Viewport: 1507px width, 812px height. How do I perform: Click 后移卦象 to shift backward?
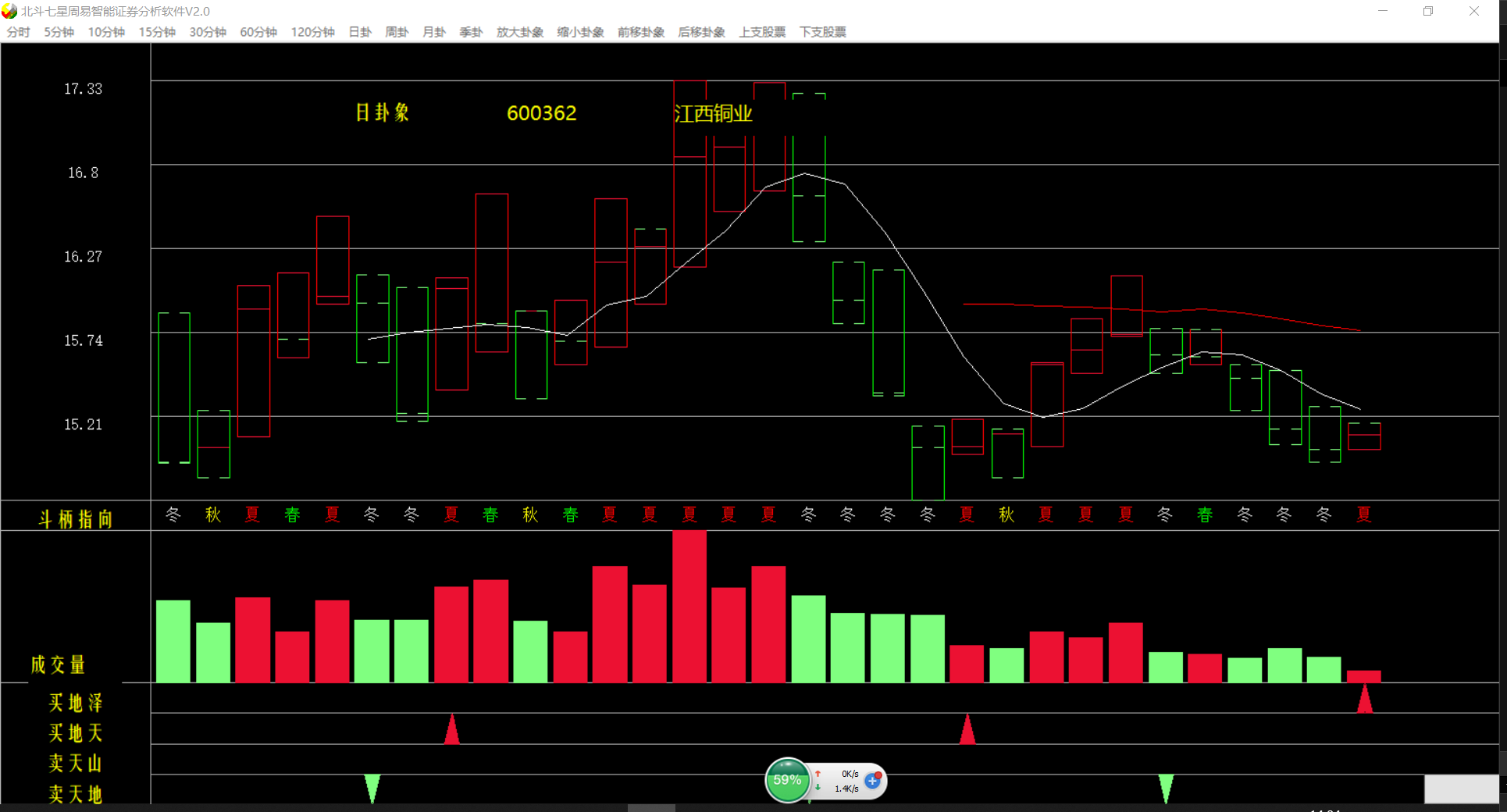coord(701,32)
